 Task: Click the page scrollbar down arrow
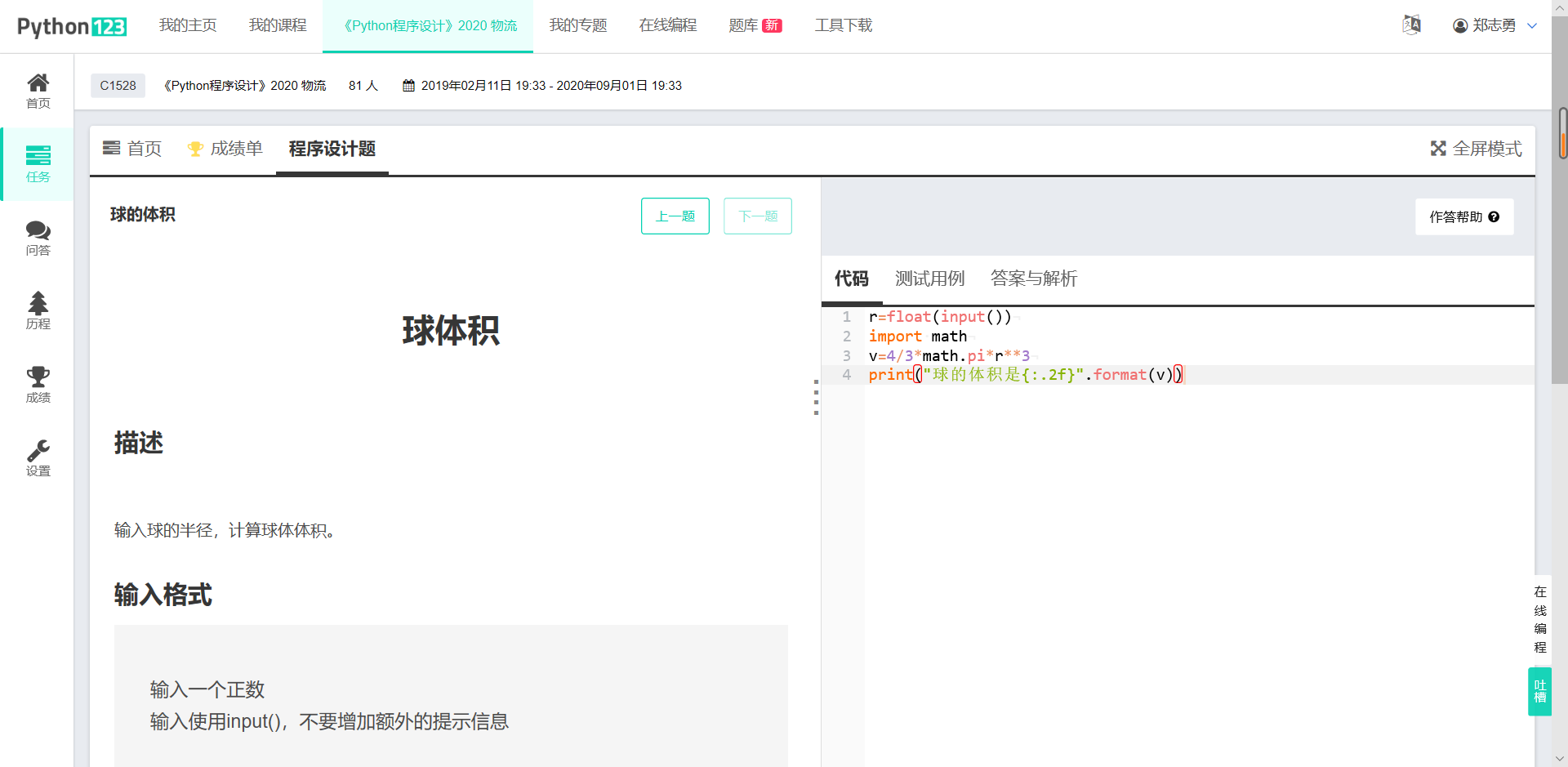(1560, 759)
